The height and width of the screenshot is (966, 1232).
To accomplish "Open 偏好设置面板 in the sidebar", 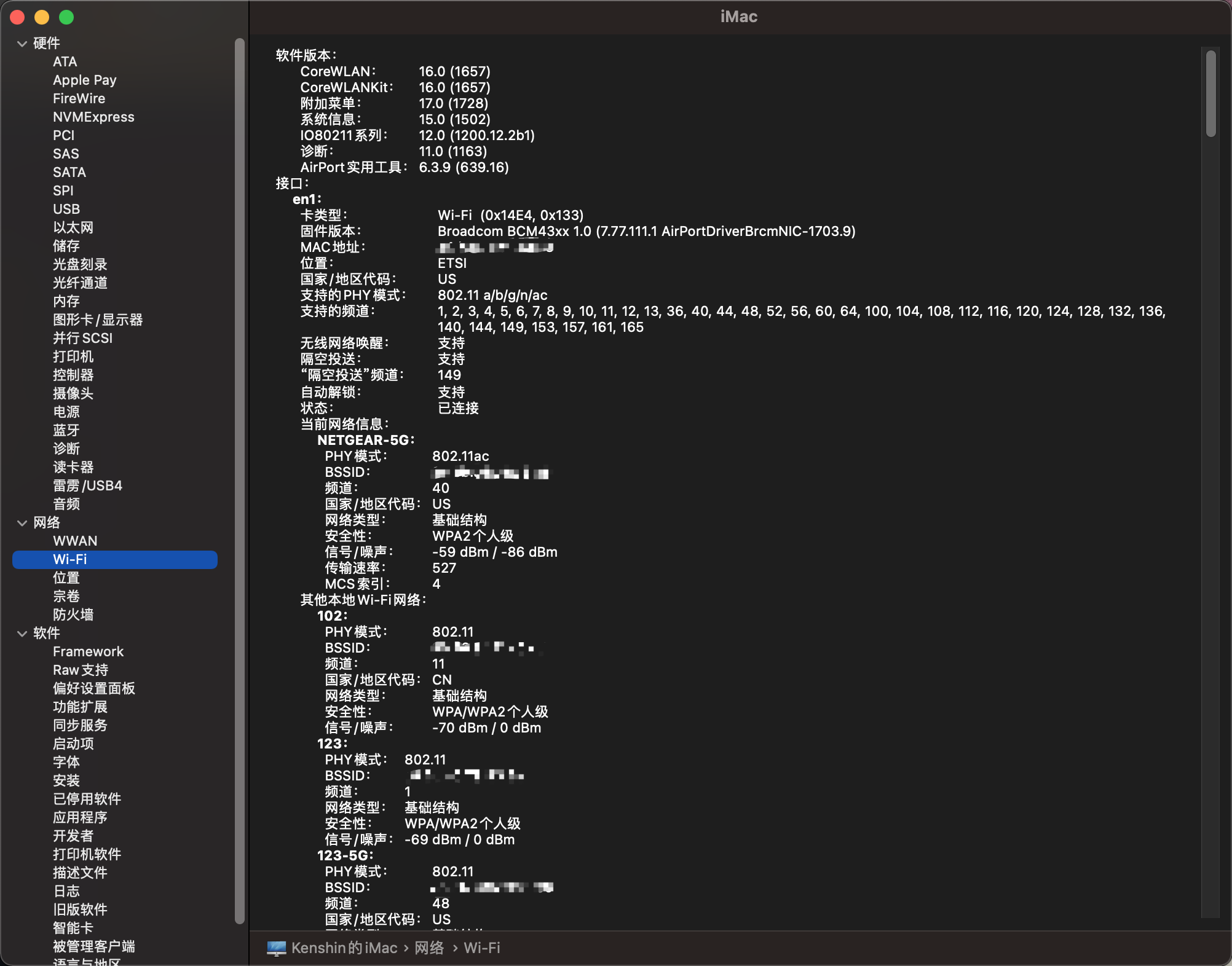I will coord(94,688).
